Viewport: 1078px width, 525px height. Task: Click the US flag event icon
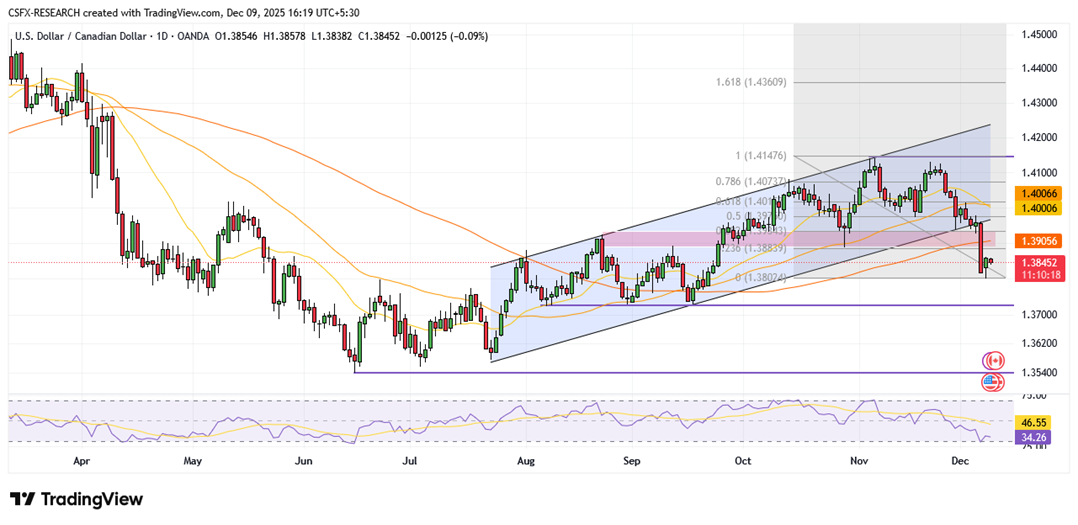click(993, 381)
